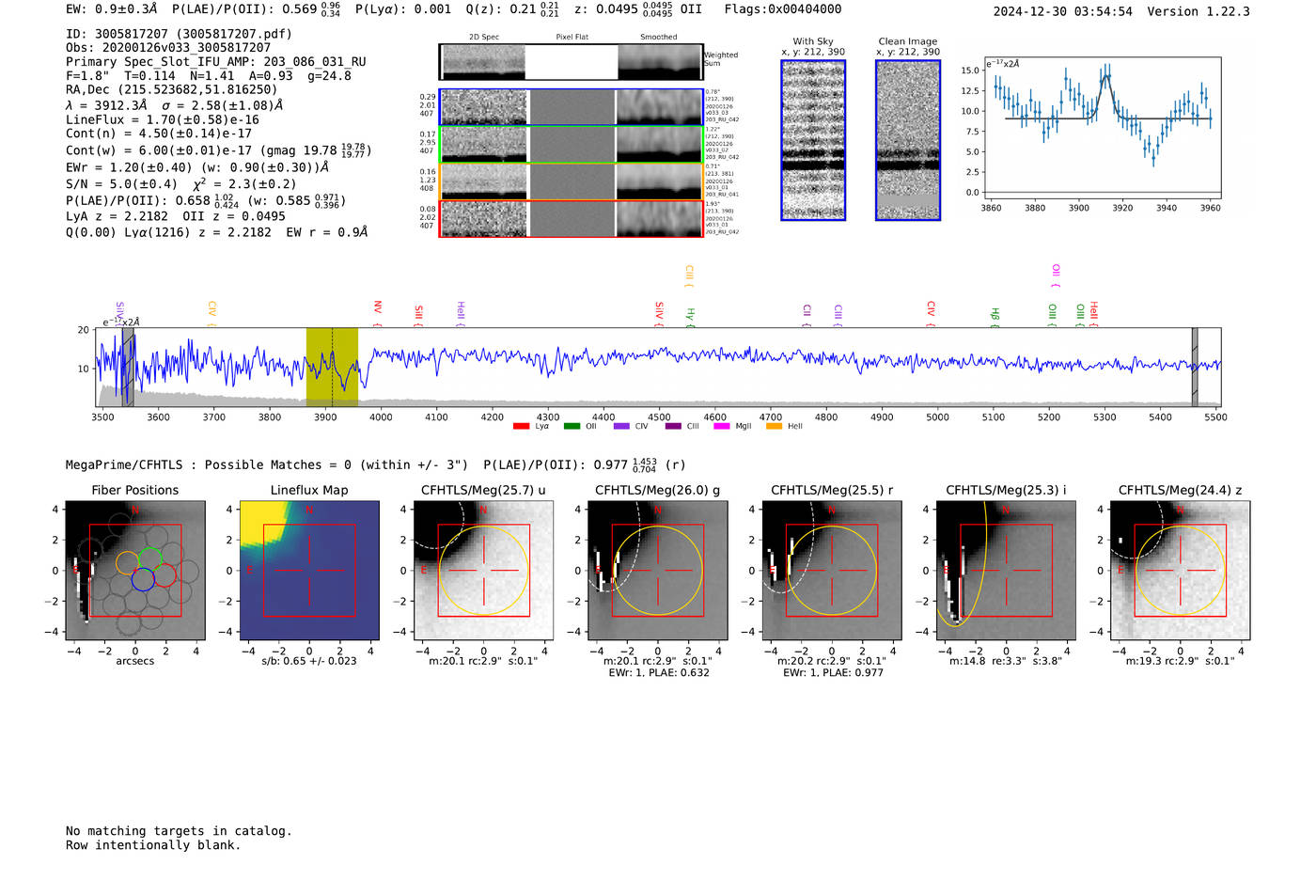
Task: Click the 'ID: 3005817207' line
Action: (x=179, y=34)
